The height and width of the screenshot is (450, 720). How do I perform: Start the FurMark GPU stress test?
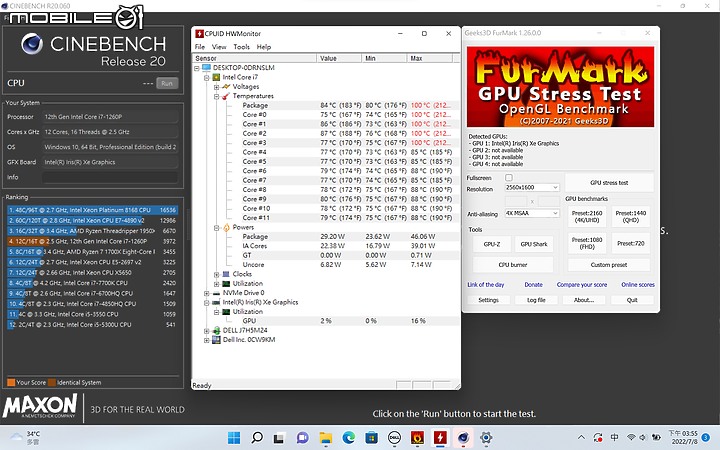(609, 183)
